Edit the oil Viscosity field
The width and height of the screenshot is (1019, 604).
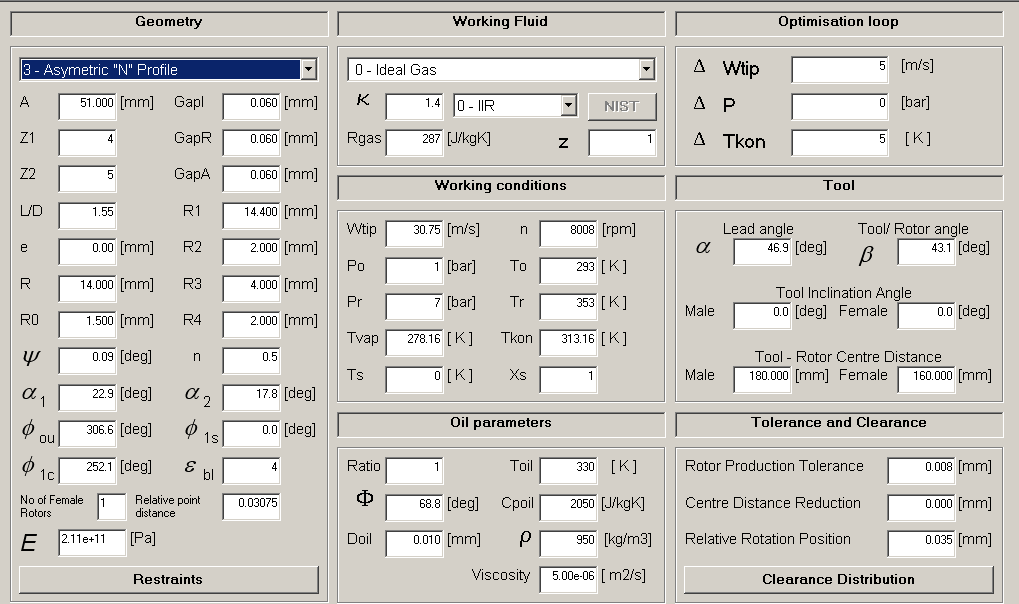[x=569, y=580]
